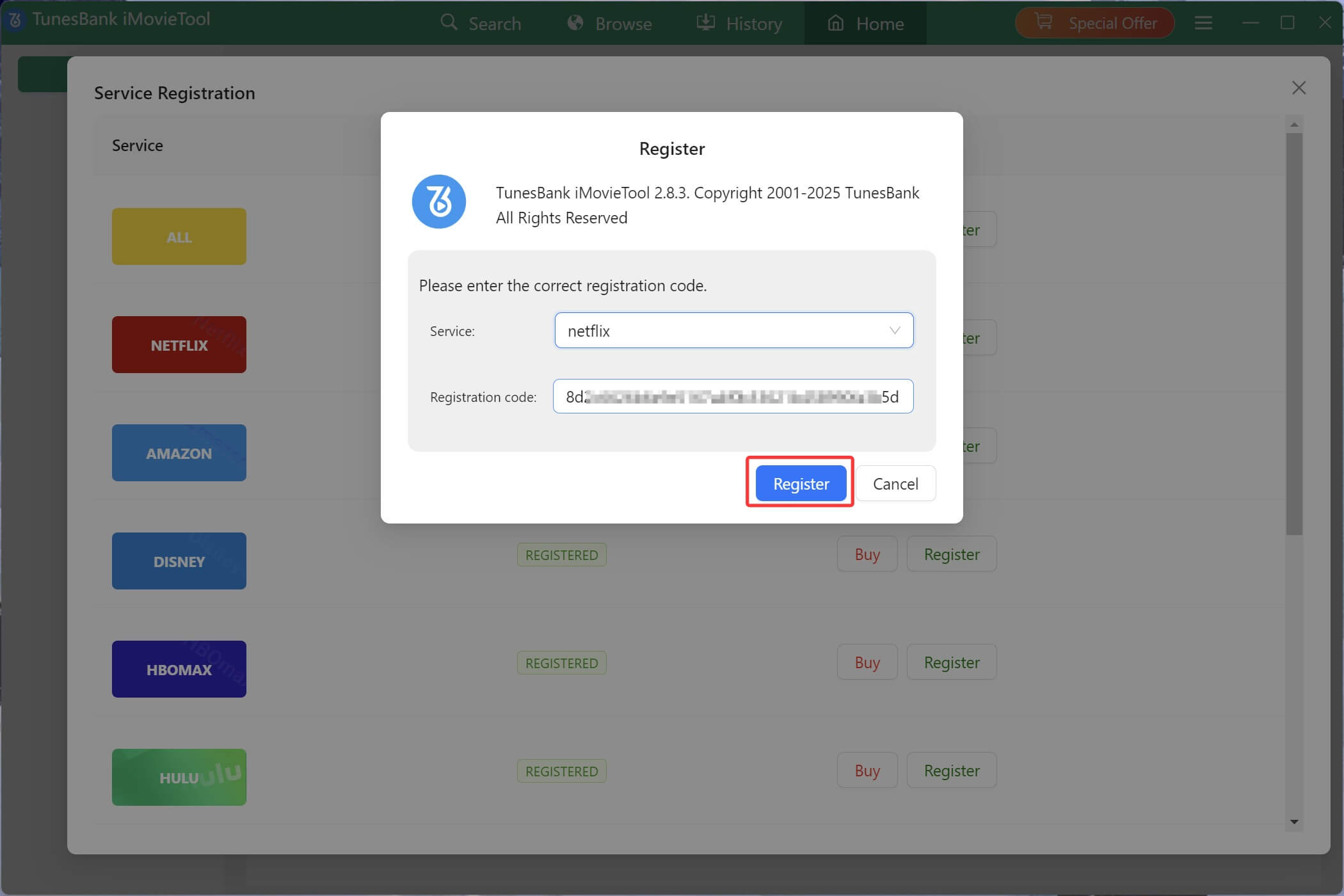This screenshot has width=1344, height=896.
Task: Click the shopping cart icon on Special Offer
Action: 1043,21
